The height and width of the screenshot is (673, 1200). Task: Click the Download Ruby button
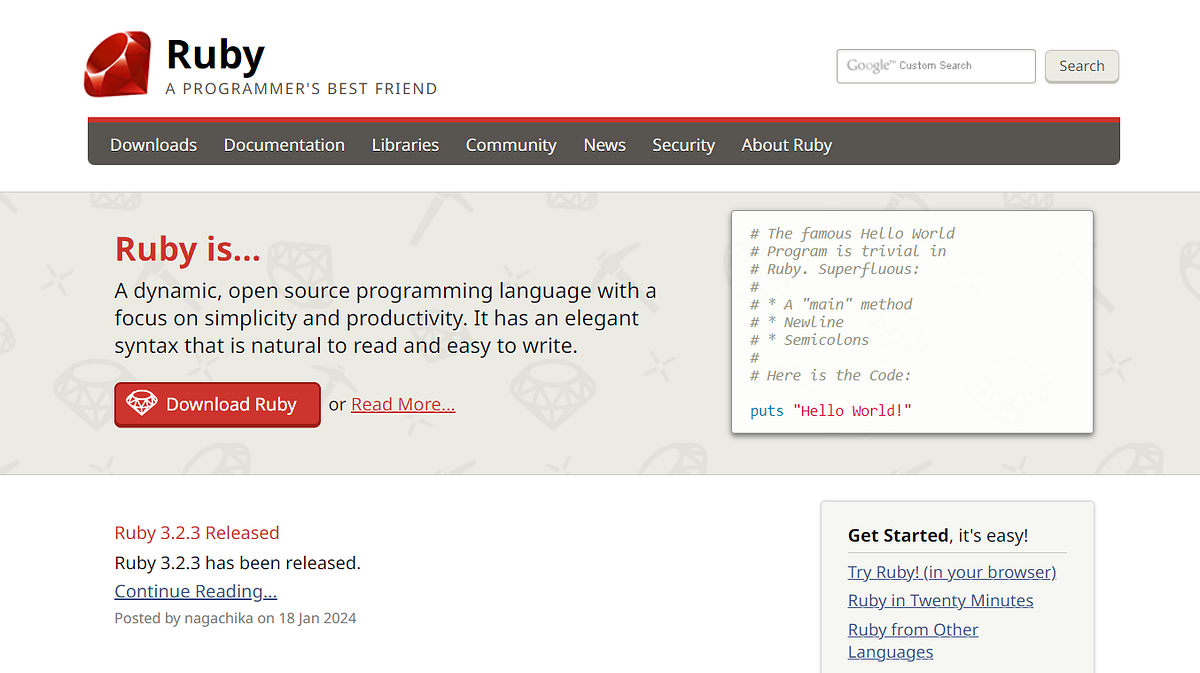(217, 404)
